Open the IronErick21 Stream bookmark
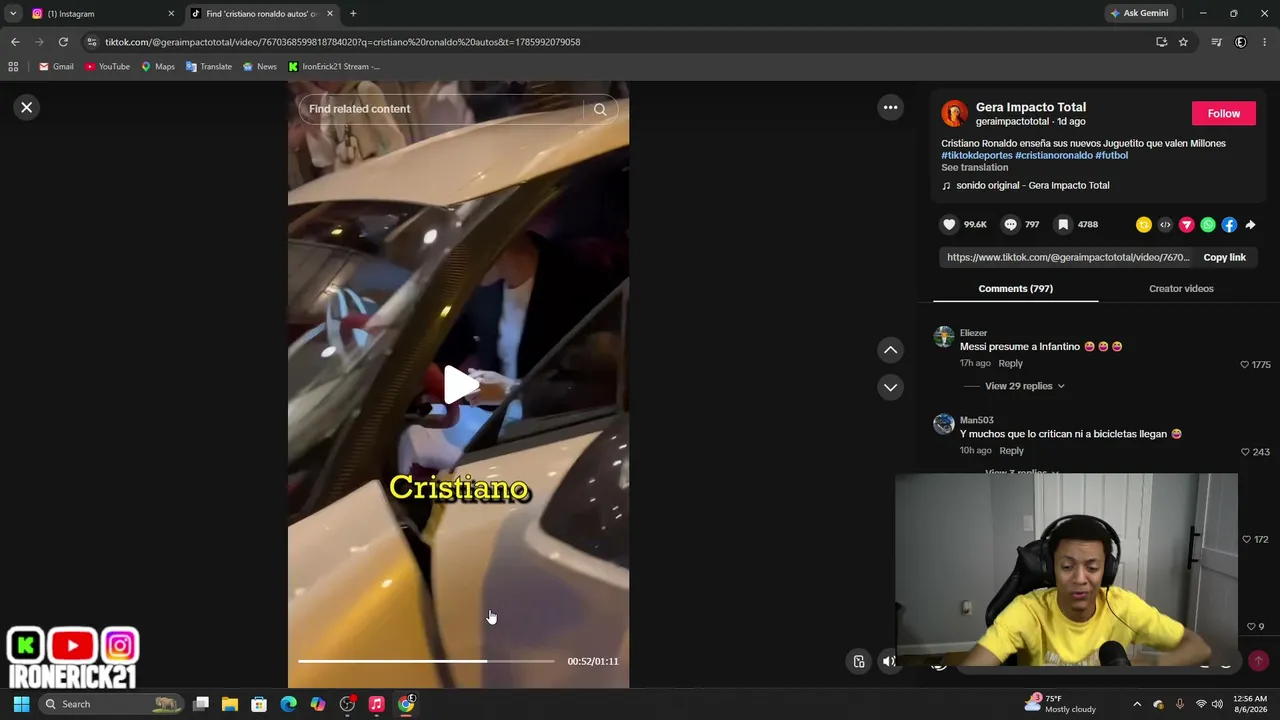 [x=334, y=67]
